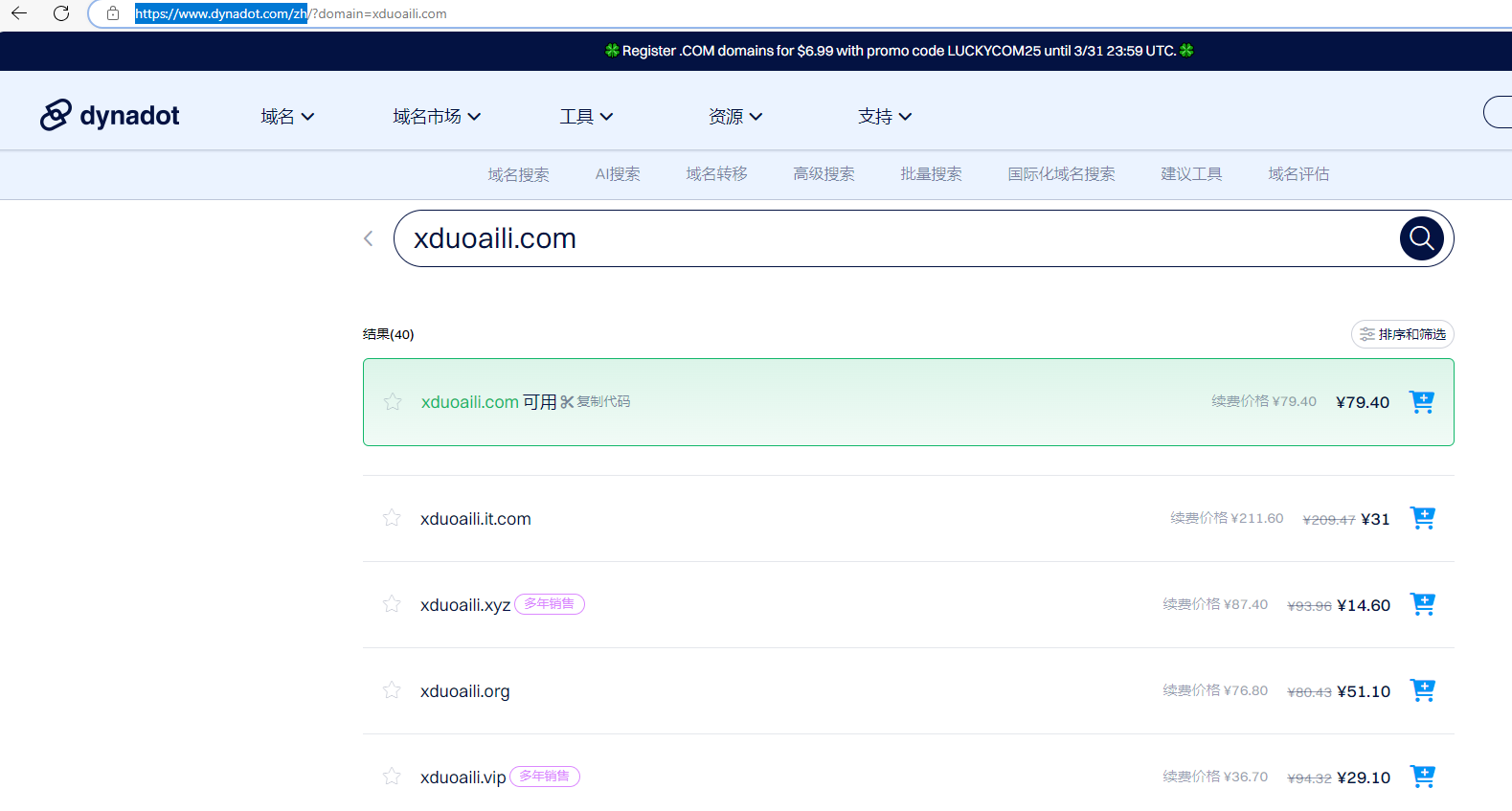Image resolution: width=1512 pixels, height=811 pixels.
Task: Open the 批量搜索 tab
Action: coord(931,174)
